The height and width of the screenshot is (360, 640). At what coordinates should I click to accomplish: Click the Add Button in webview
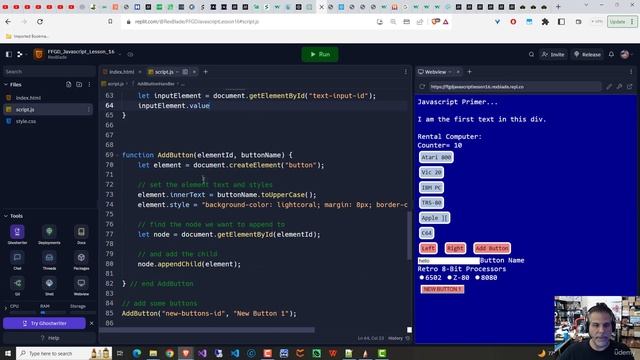click(x=492, y=248)
